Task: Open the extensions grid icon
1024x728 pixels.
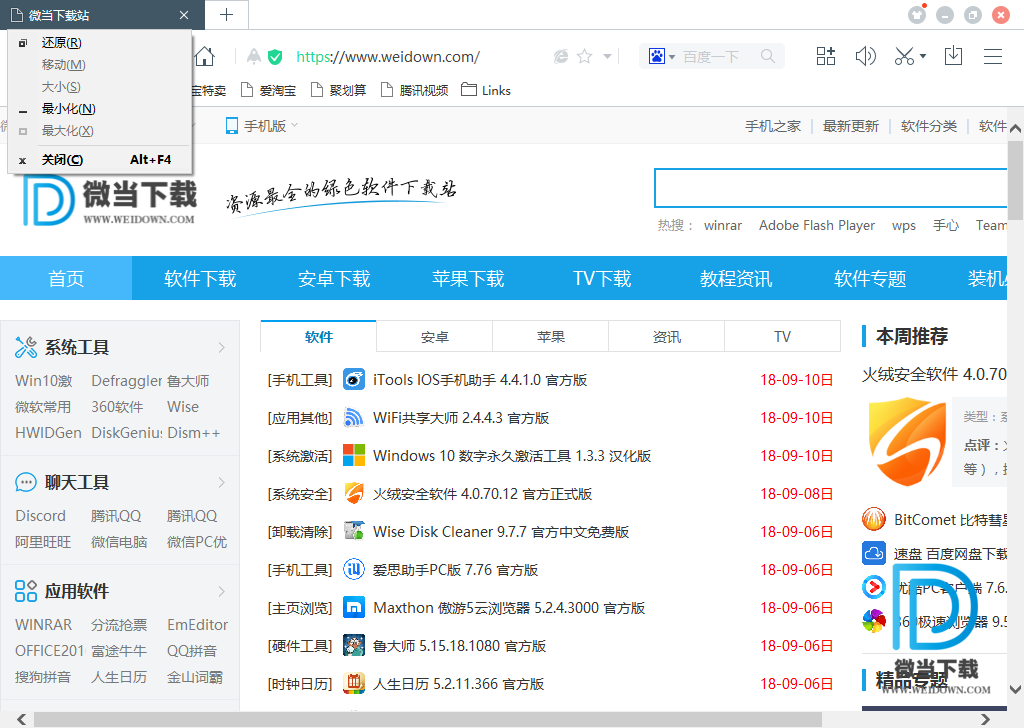Action: [826, 56]
